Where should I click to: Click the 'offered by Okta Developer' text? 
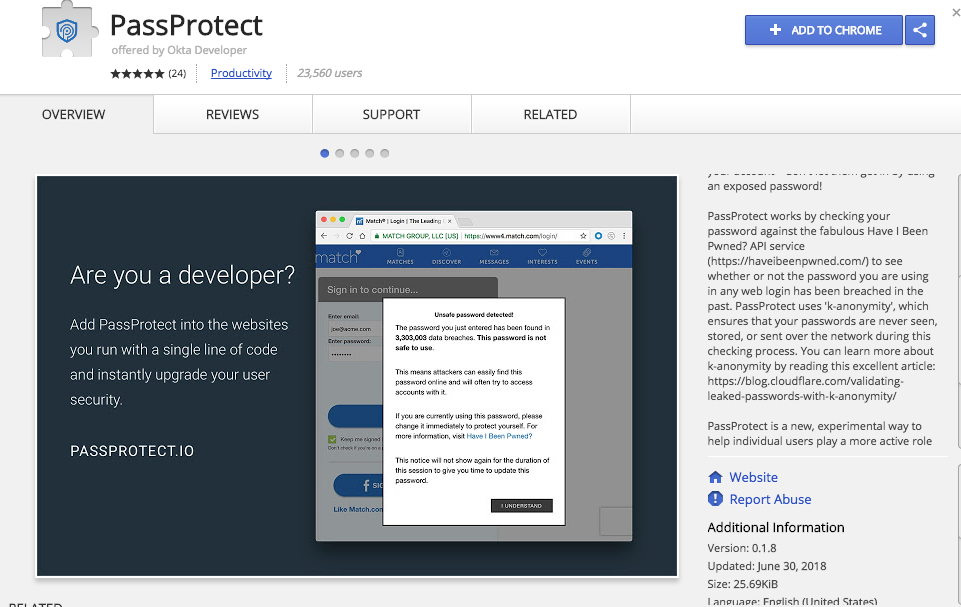click(x=179, y=50)
